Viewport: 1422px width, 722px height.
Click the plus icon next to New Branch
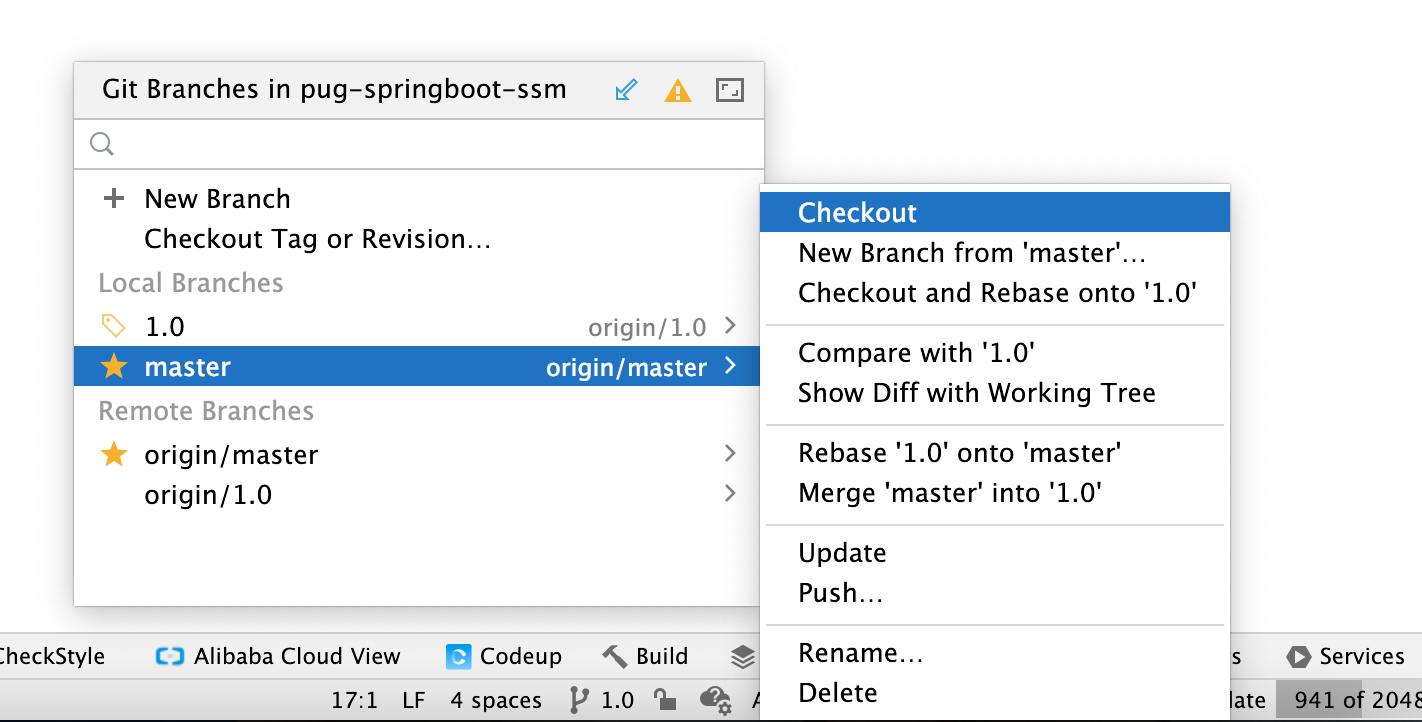[114, 199]
